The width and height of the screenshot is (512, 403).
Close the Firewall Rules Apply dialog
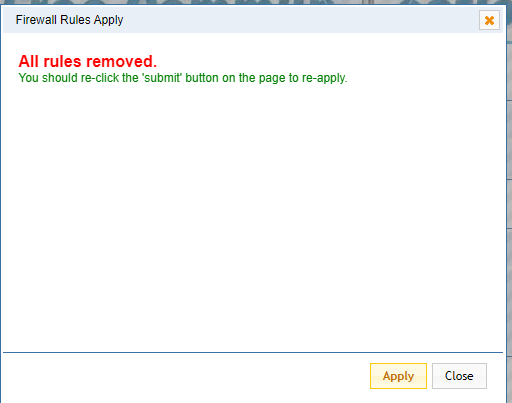459,376
